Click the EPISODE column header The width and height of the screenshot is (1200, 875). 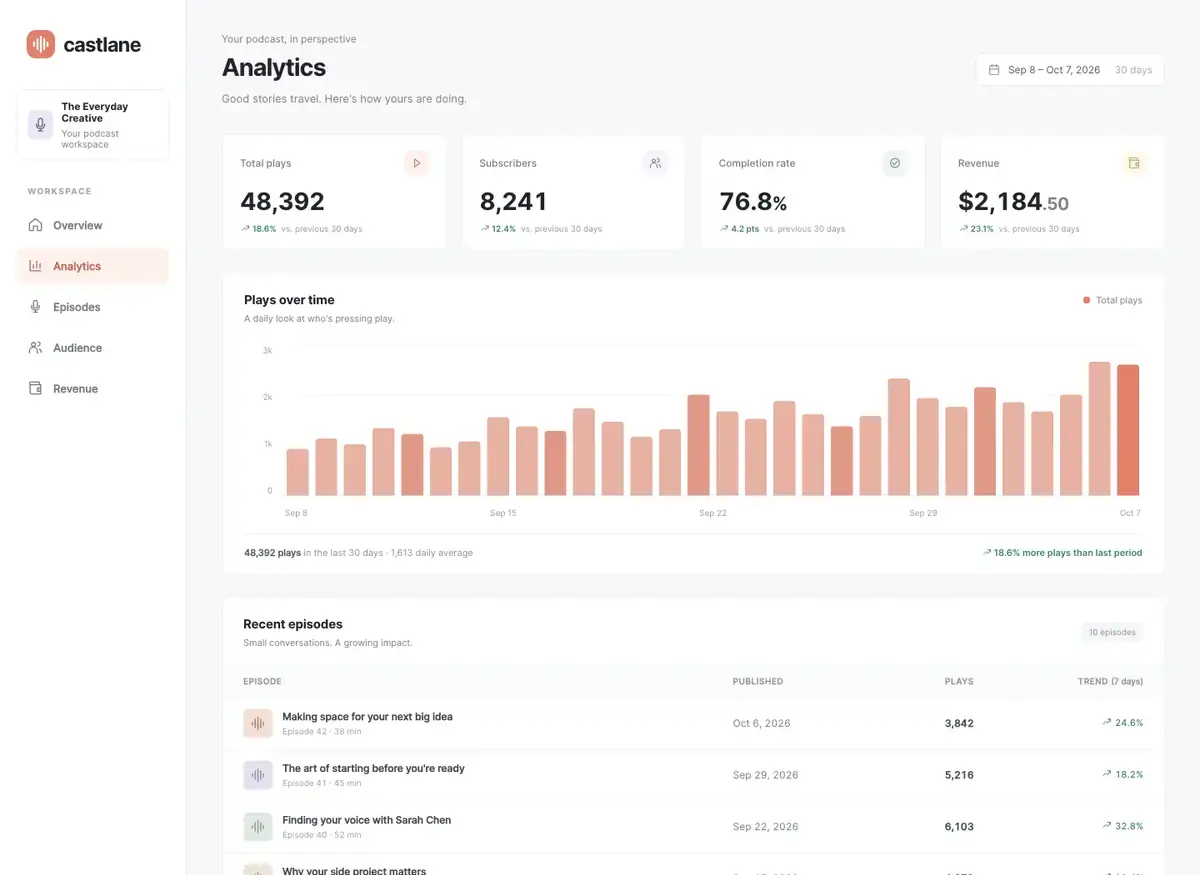pyautogui.click(x=262, y=682)
